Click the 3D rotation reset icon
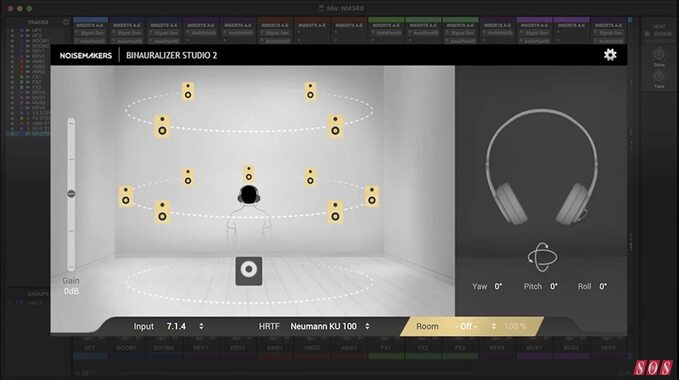Image resolution: width=679 pixels, height=380 pixels. (x=542, y=257)
